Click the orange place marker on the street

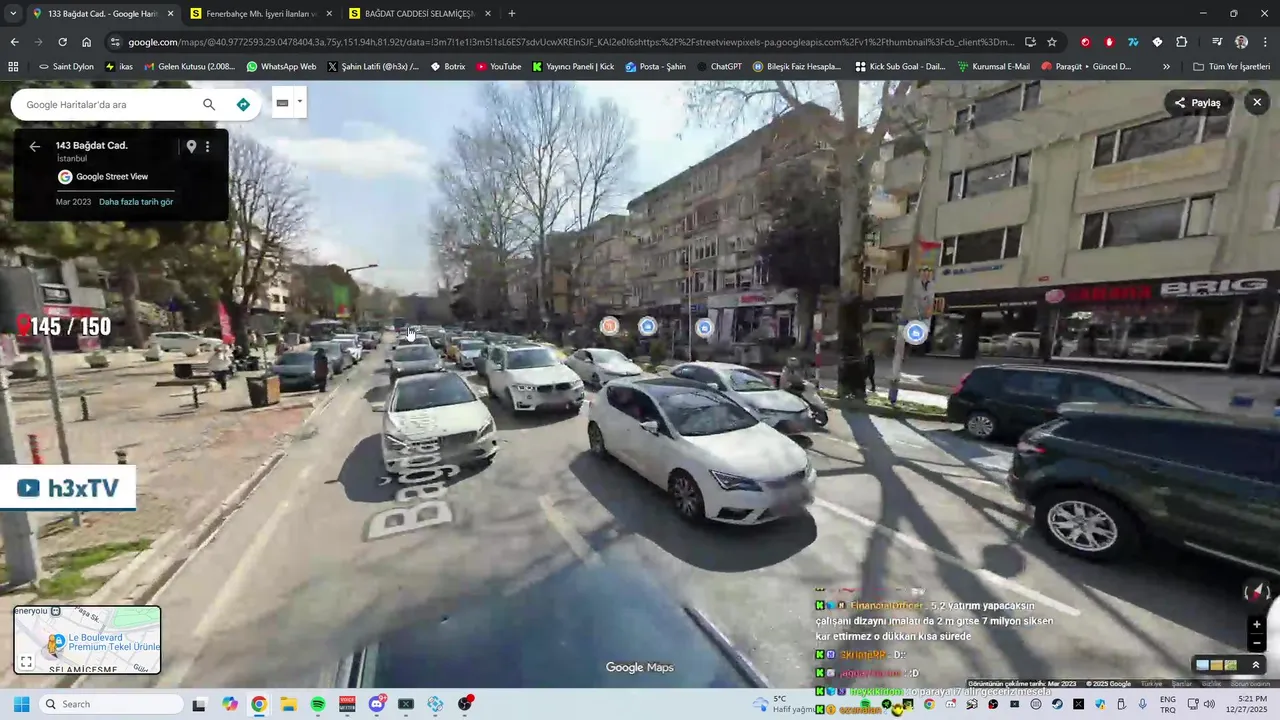tap(609, 326)
